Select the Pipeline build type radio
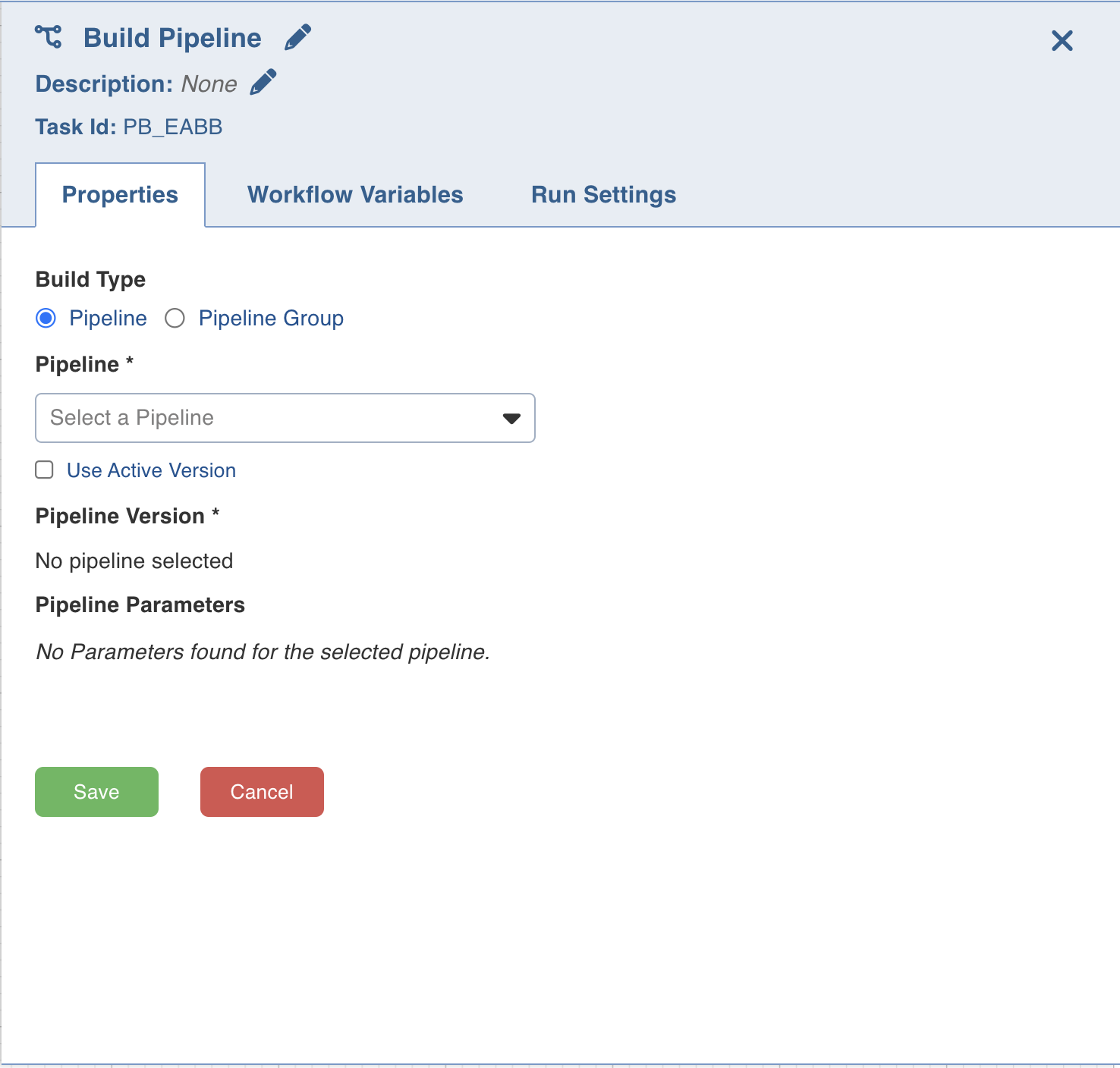This screenshot has width=1120, height=1068. coord(46,319)
